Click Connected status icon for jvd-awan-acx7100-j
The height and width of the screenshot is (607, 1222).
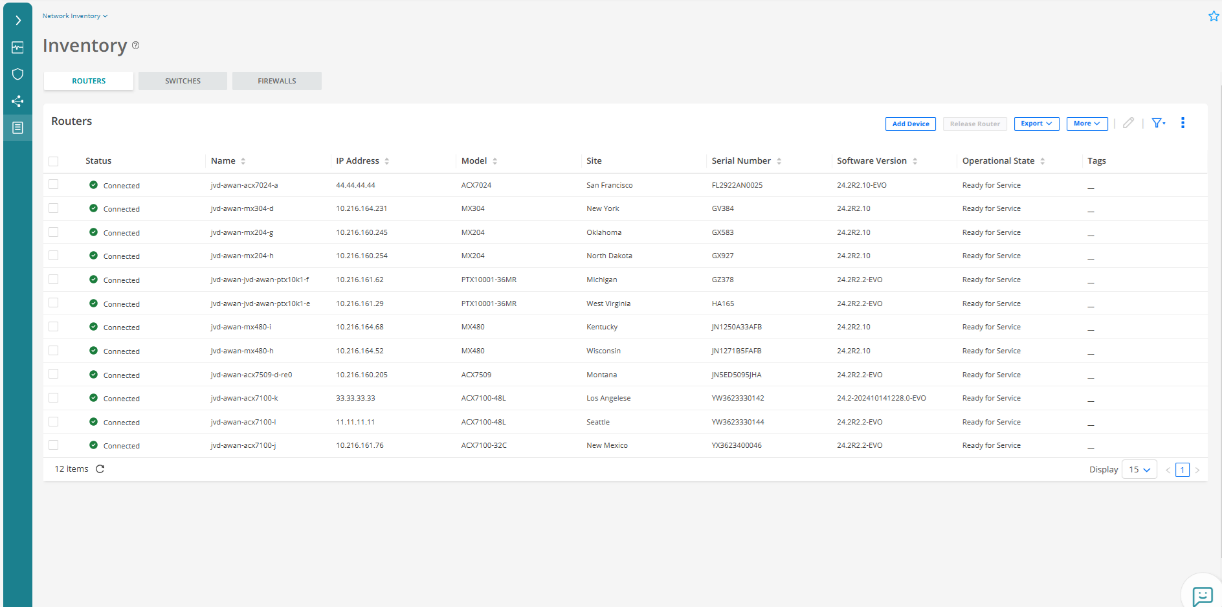[x=94, y=446]
